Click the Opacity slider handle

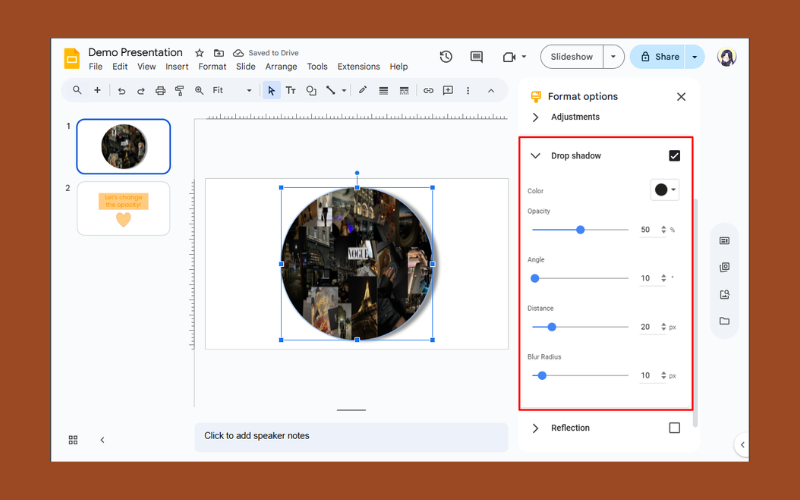point(580,230)
